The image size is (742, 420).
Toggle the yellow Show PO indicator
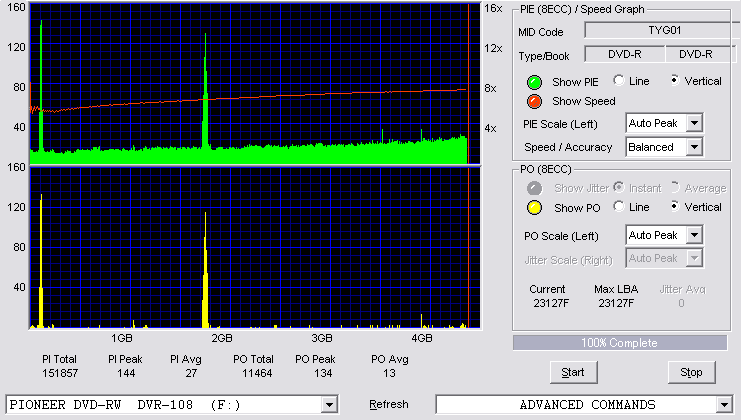click(x=534, y=208)
